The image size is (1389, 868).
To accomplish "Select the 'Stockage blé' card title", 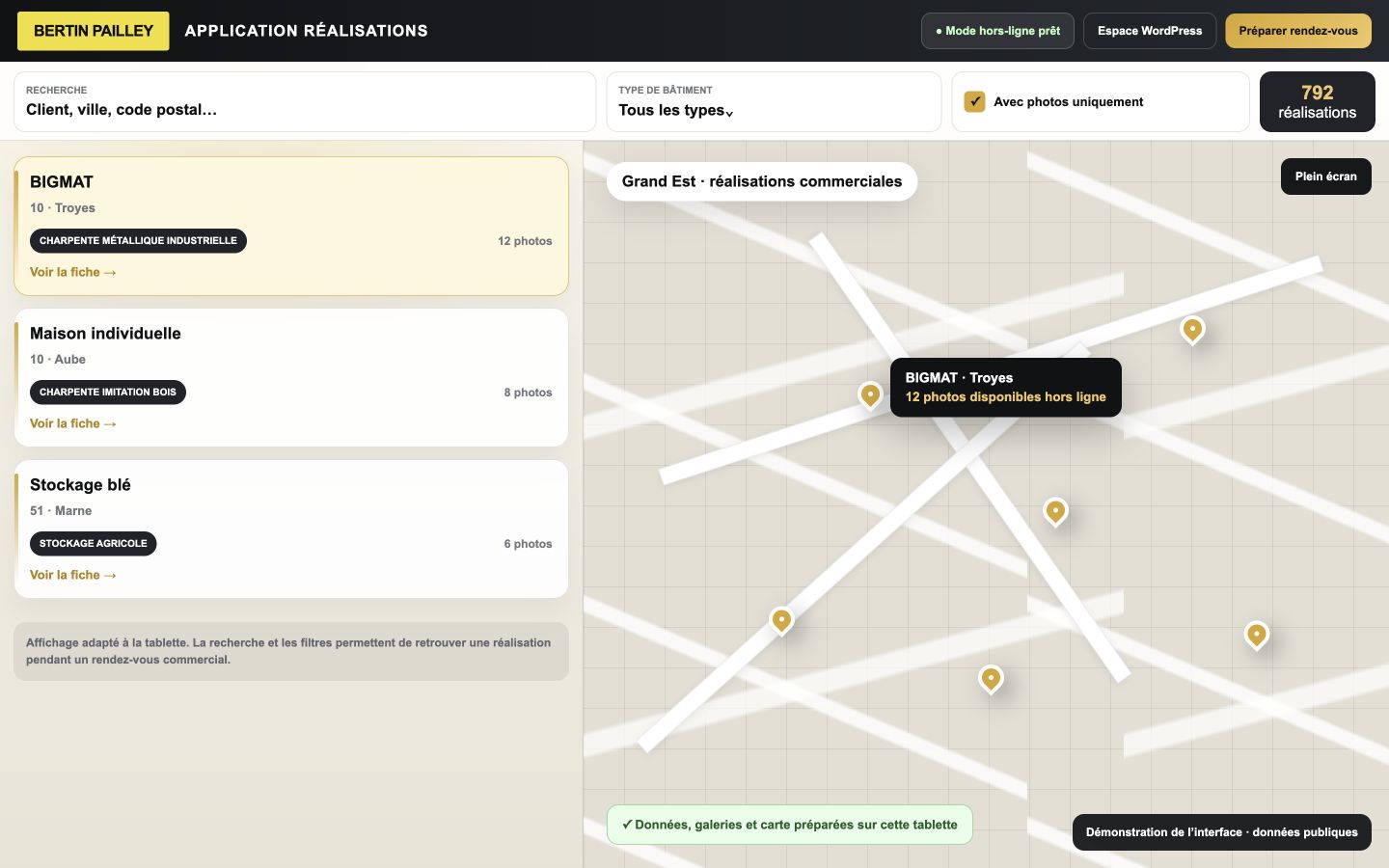I will coord(80,485).
